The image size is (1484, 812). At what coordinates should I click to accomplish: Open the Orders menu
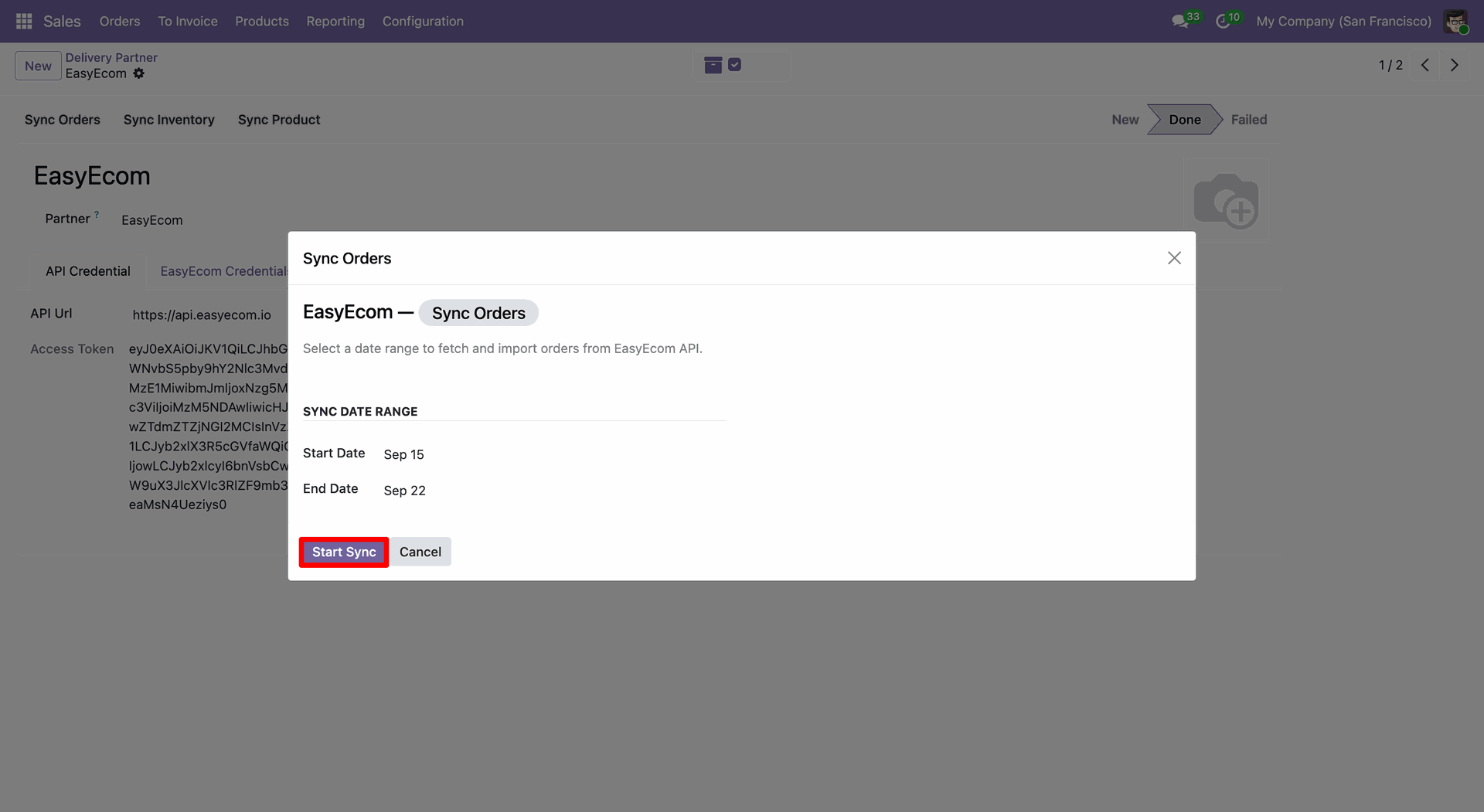pyautogui.click(x=120, y=21)
